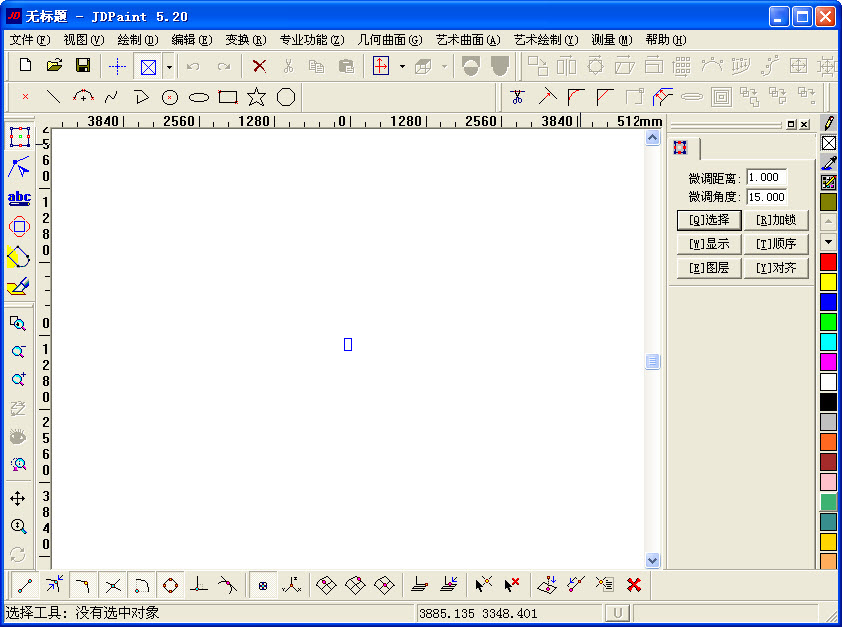Select the Arc drawing tool
This screenshot has width=842, height=627.
[82, 96]
